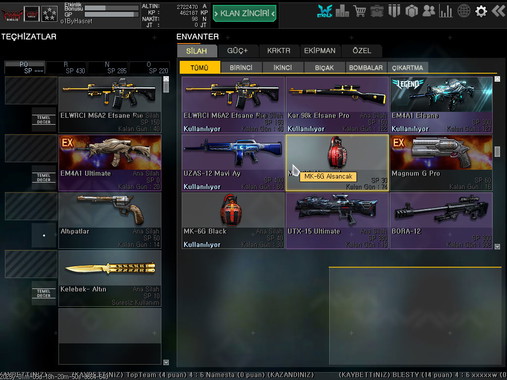This screenshot has width=507, height=380.
Task: Select the BIÇAK weapon filter
Action: 324,68
